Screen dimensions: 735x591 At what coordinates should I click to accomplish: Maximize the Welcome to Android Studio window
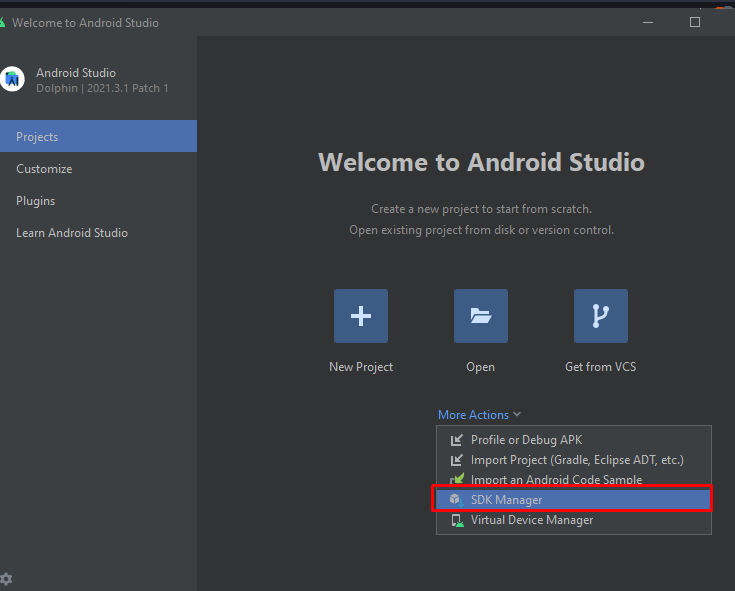695,22
